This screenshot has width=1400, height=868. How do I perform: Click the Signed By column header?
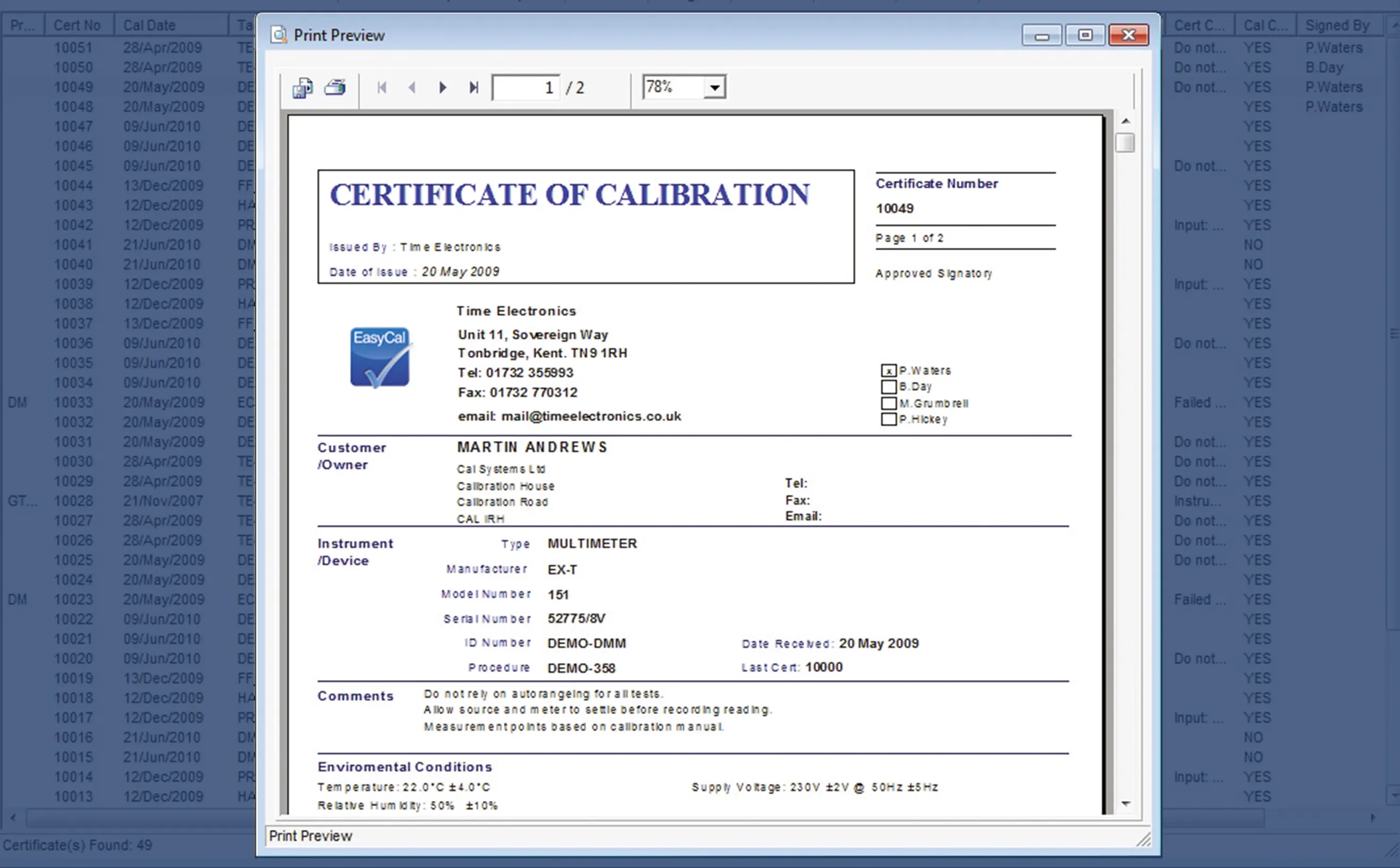1337,25
